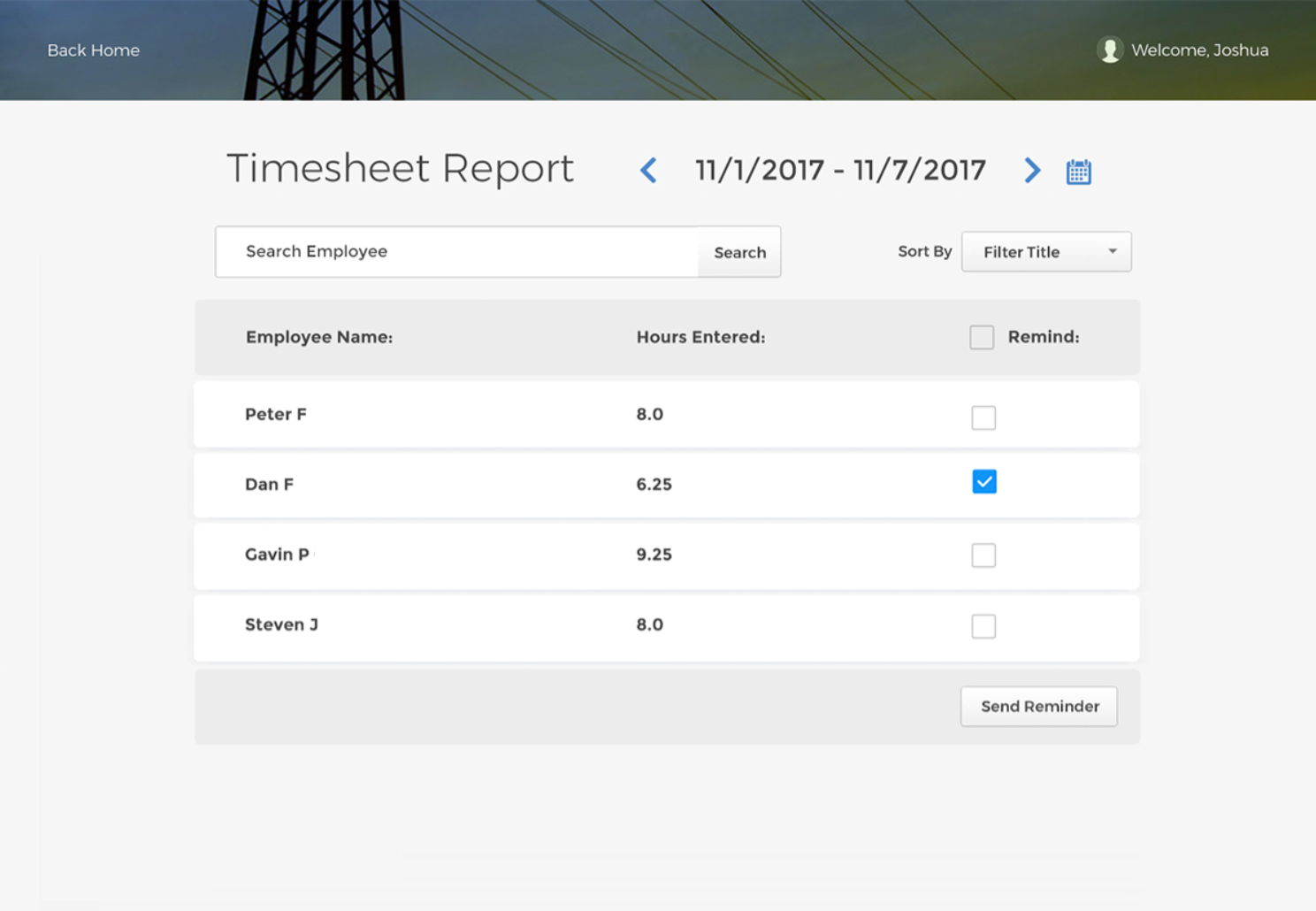Screen dimensions: 1316x911
Task: Select the Steven J employee name
Action: (x=281, y=624)
